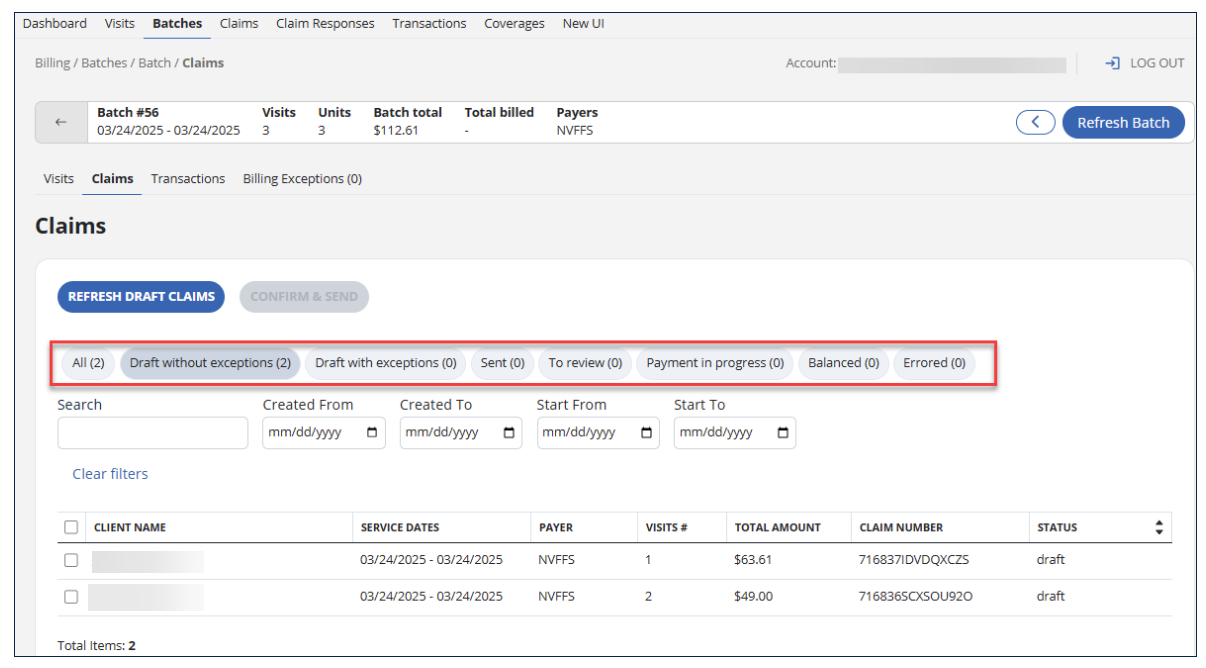Open calendar picker in Start To field
This screenshot has width=1206, height=668.
click(x=783, y=433)
